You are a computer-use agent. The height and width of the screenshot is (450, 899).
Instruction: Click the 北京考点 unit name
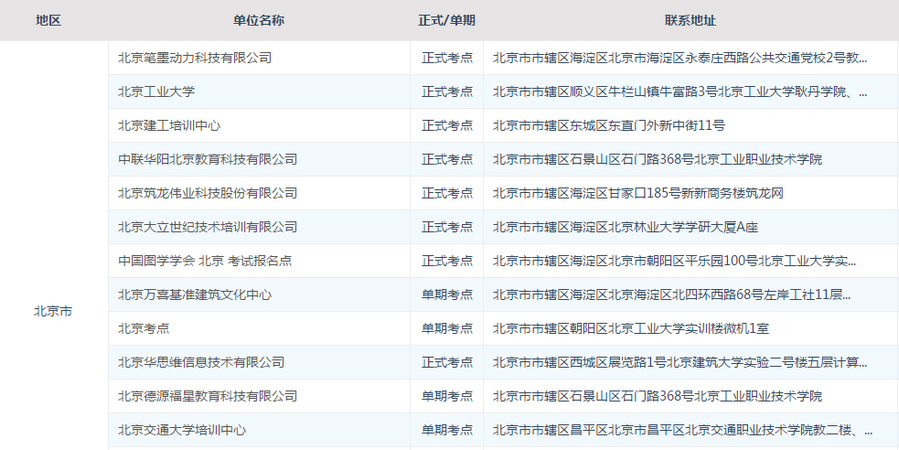tap(144, 328)
